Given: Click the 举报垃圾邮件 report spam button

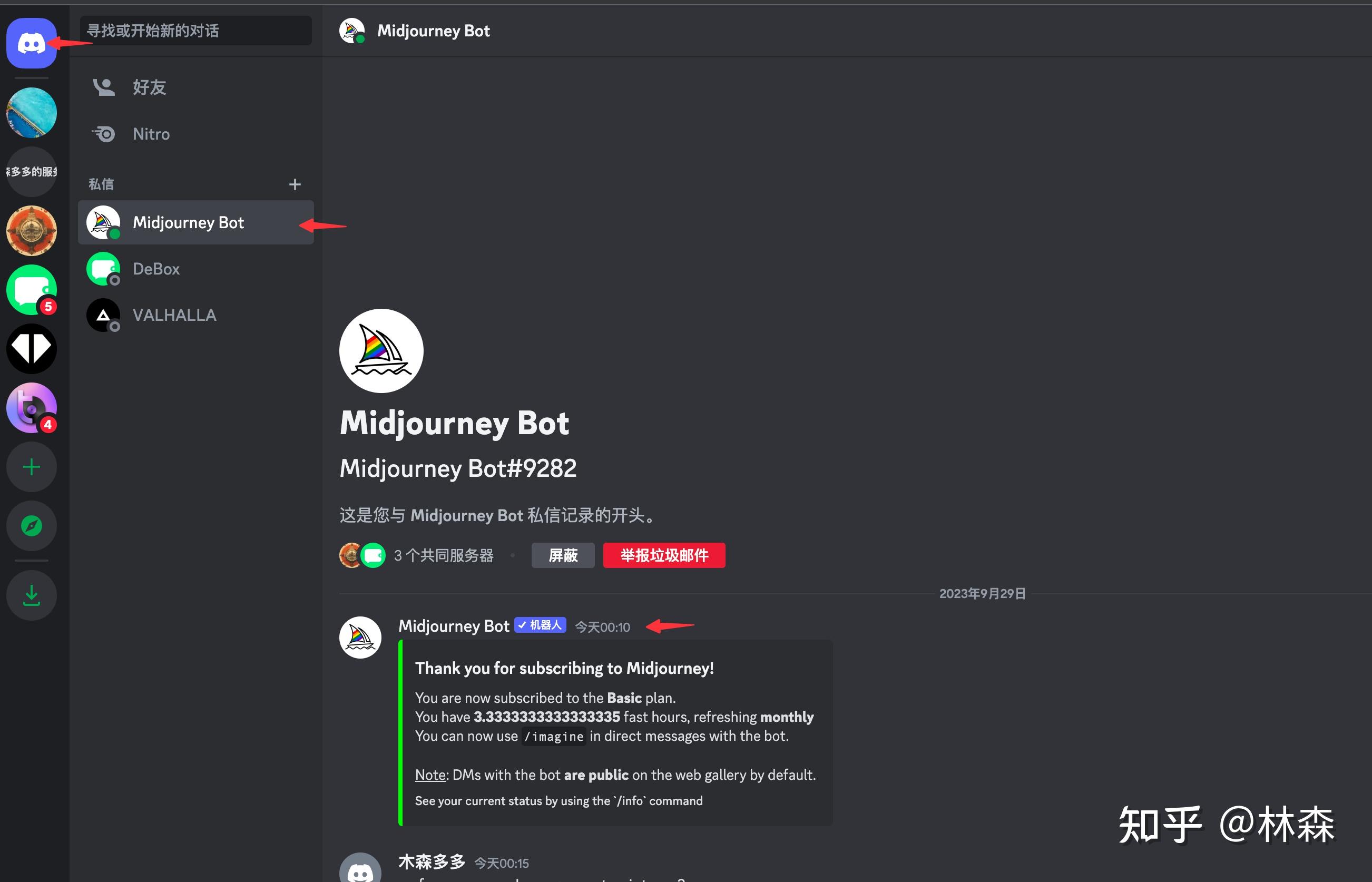Looking at the screenshot, I should 664,555.
